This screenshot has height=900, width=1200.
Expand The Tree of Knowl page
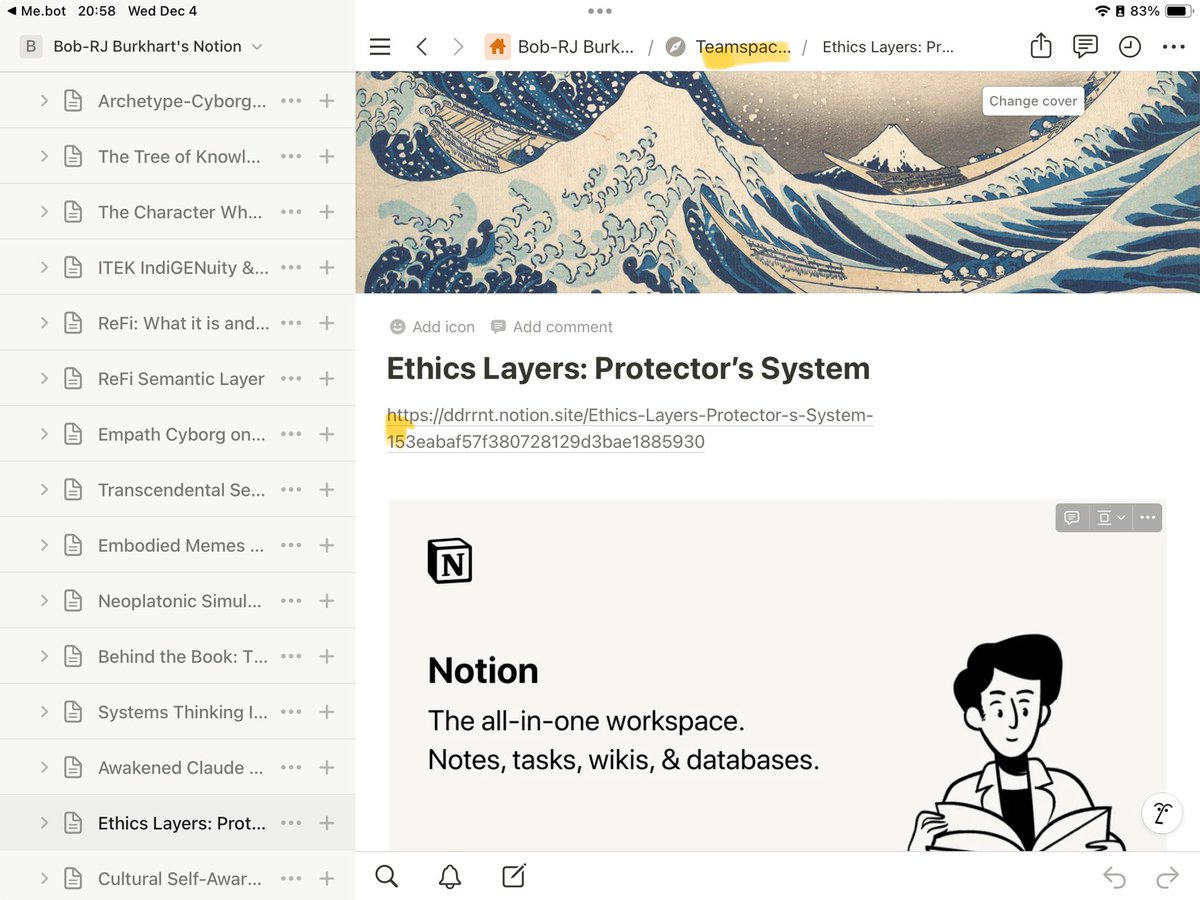(x=44, y=156)
